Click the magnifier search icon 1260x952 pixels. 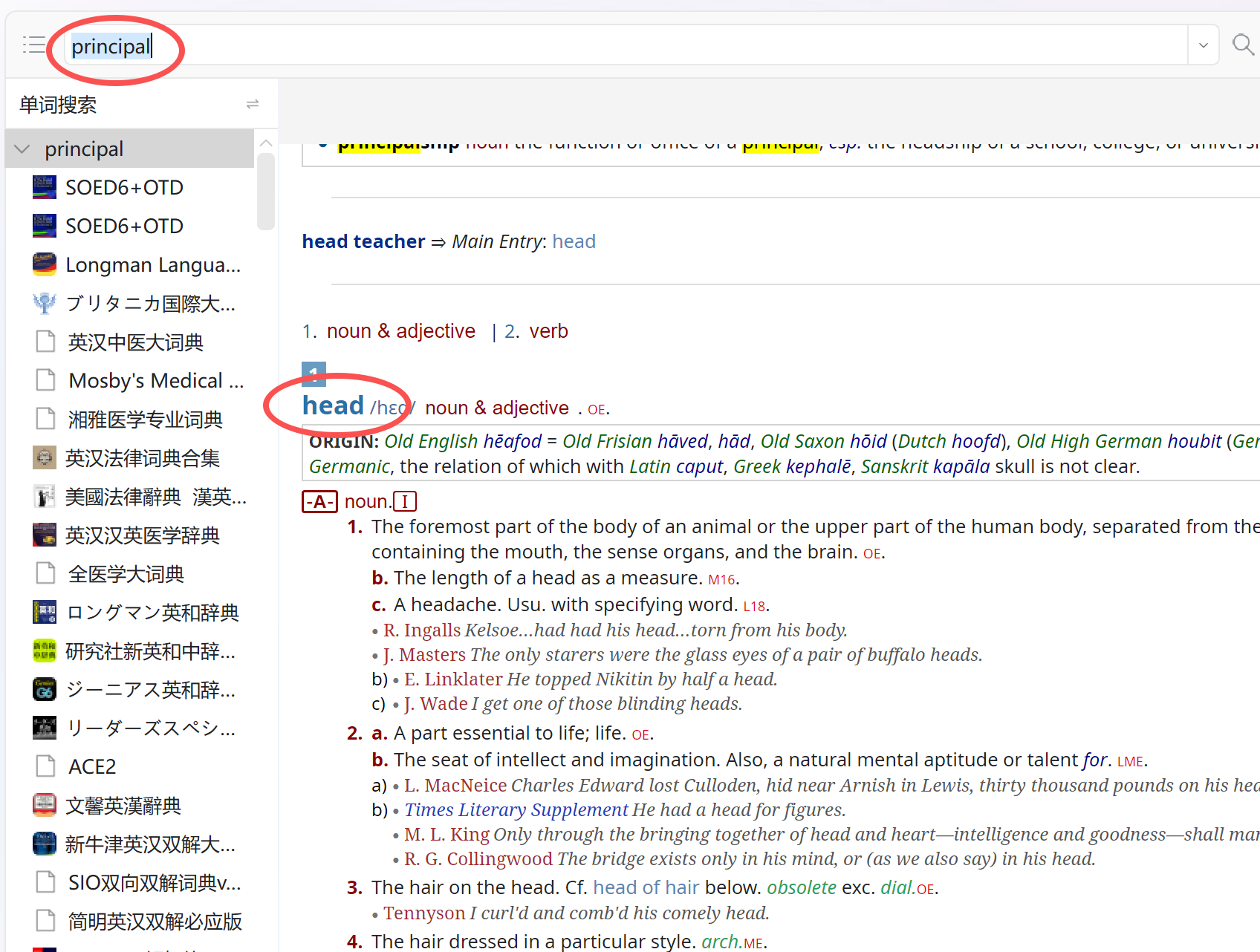click(1242, 45)
